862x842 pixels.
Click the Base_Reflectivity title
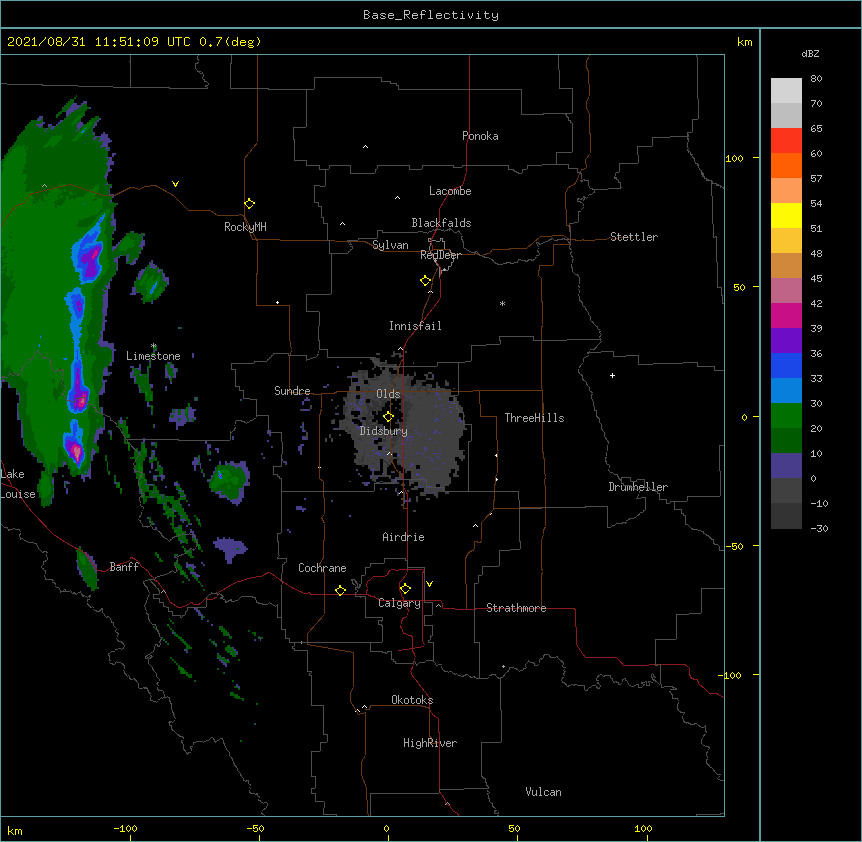point(431,15)
